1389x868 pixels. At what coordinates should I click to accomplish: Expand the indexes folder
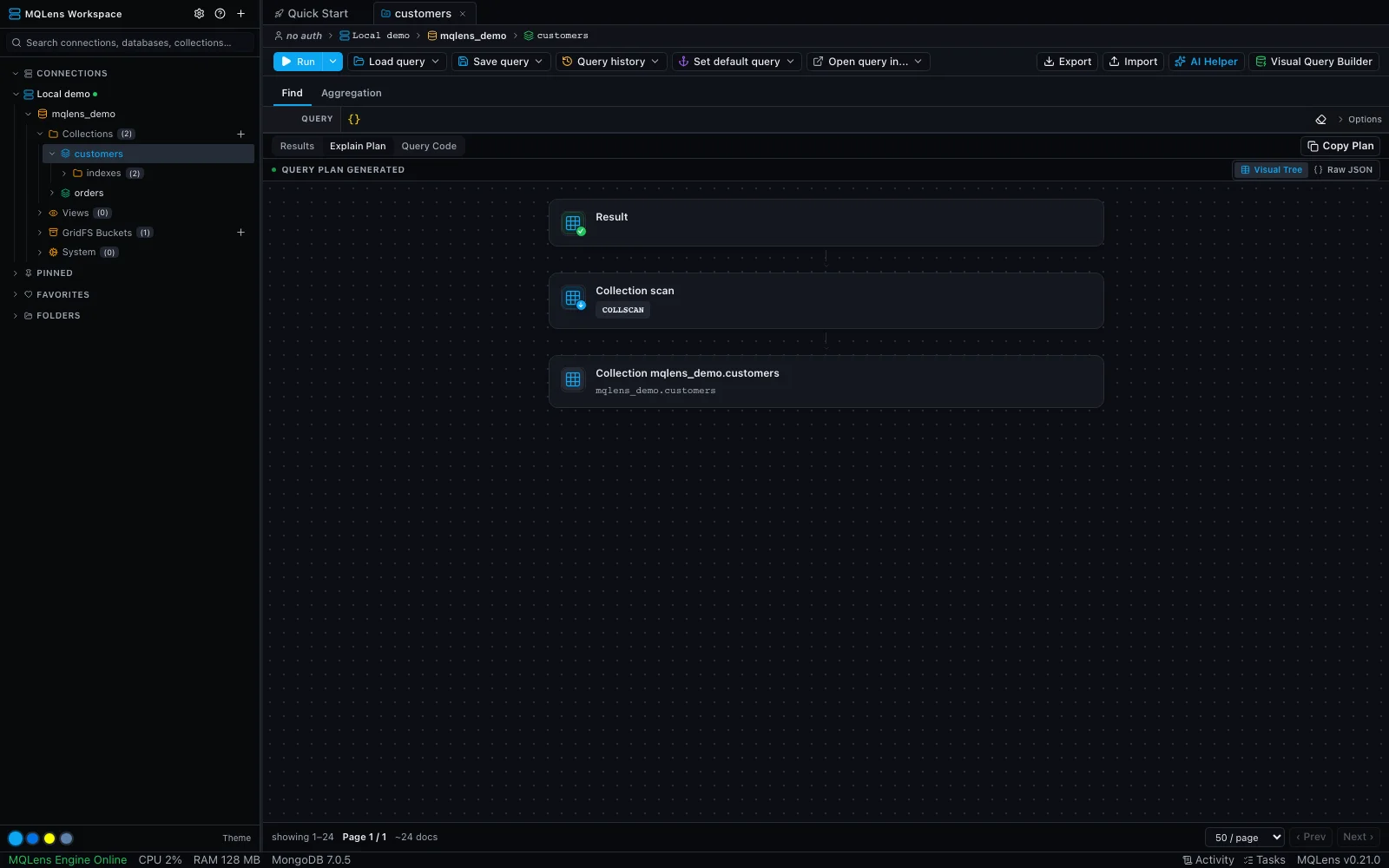click(64, 174)
